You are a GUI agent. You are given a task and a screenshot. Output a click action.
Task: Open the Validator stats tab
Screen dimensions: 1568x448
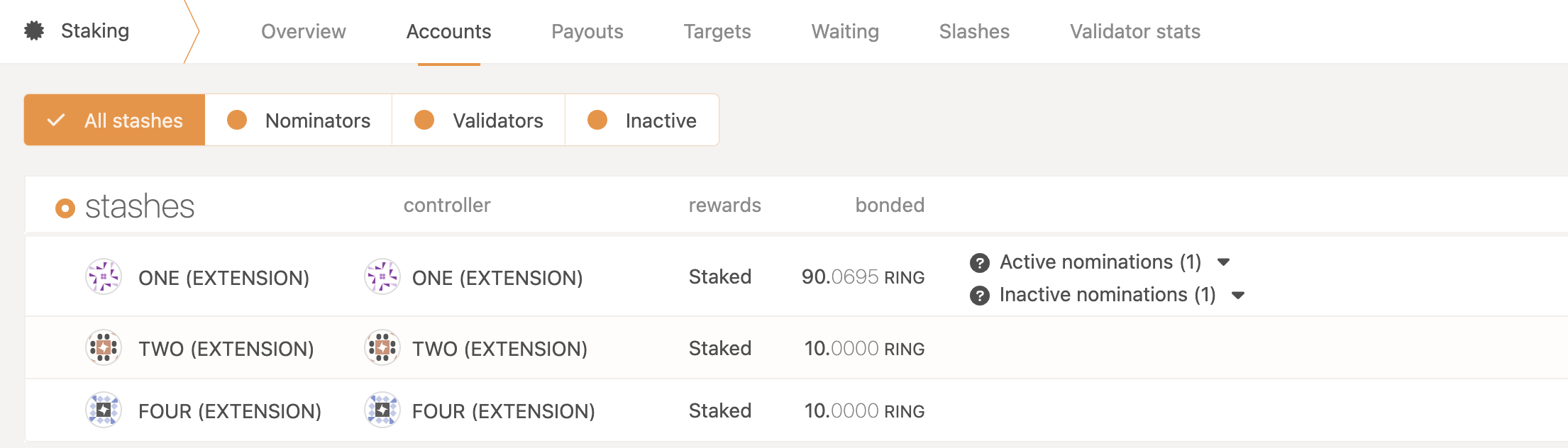click(1134, 31)
